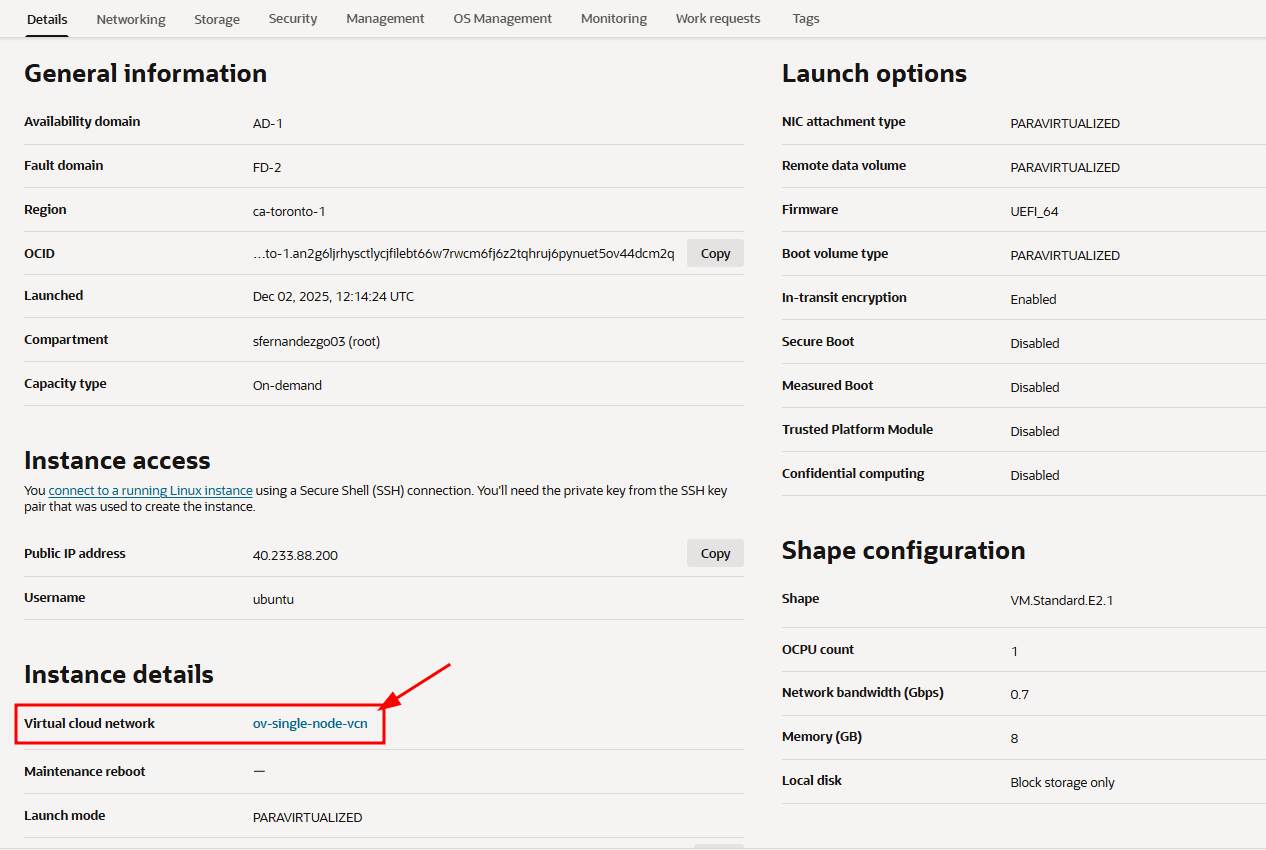1266x850 pixels.
Task: Open the OS Management tab
Action: click(x=502, y=19)
